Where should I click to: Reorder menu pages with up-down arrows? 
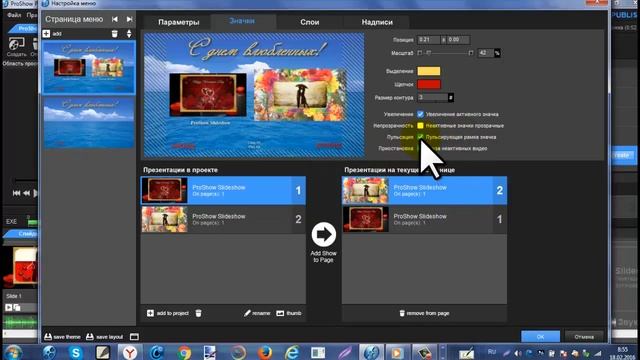(129, 33)
